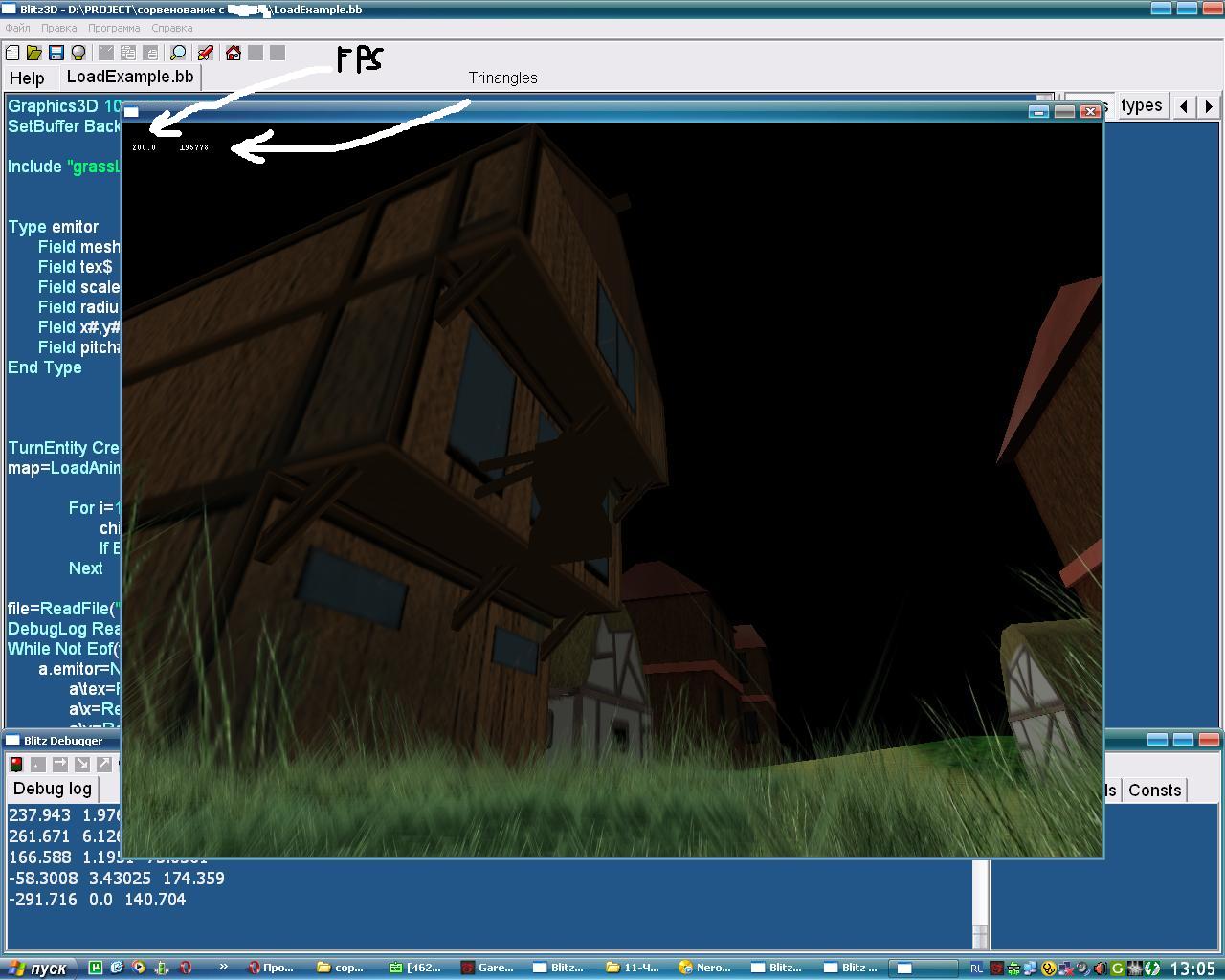This screenshot has width=1225, height=980.
Task: Click the пуск Start button
Action: 38,968
